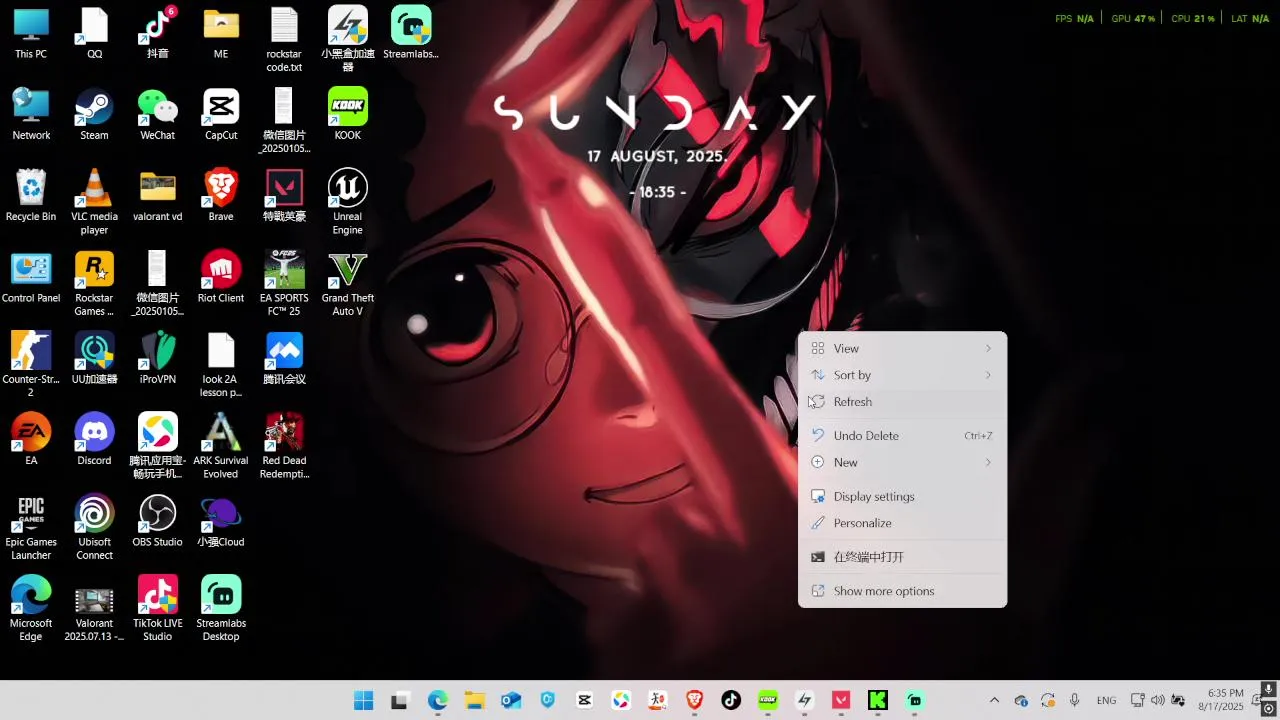Select the Rockstar Games Launcher icon

point(94,284)
